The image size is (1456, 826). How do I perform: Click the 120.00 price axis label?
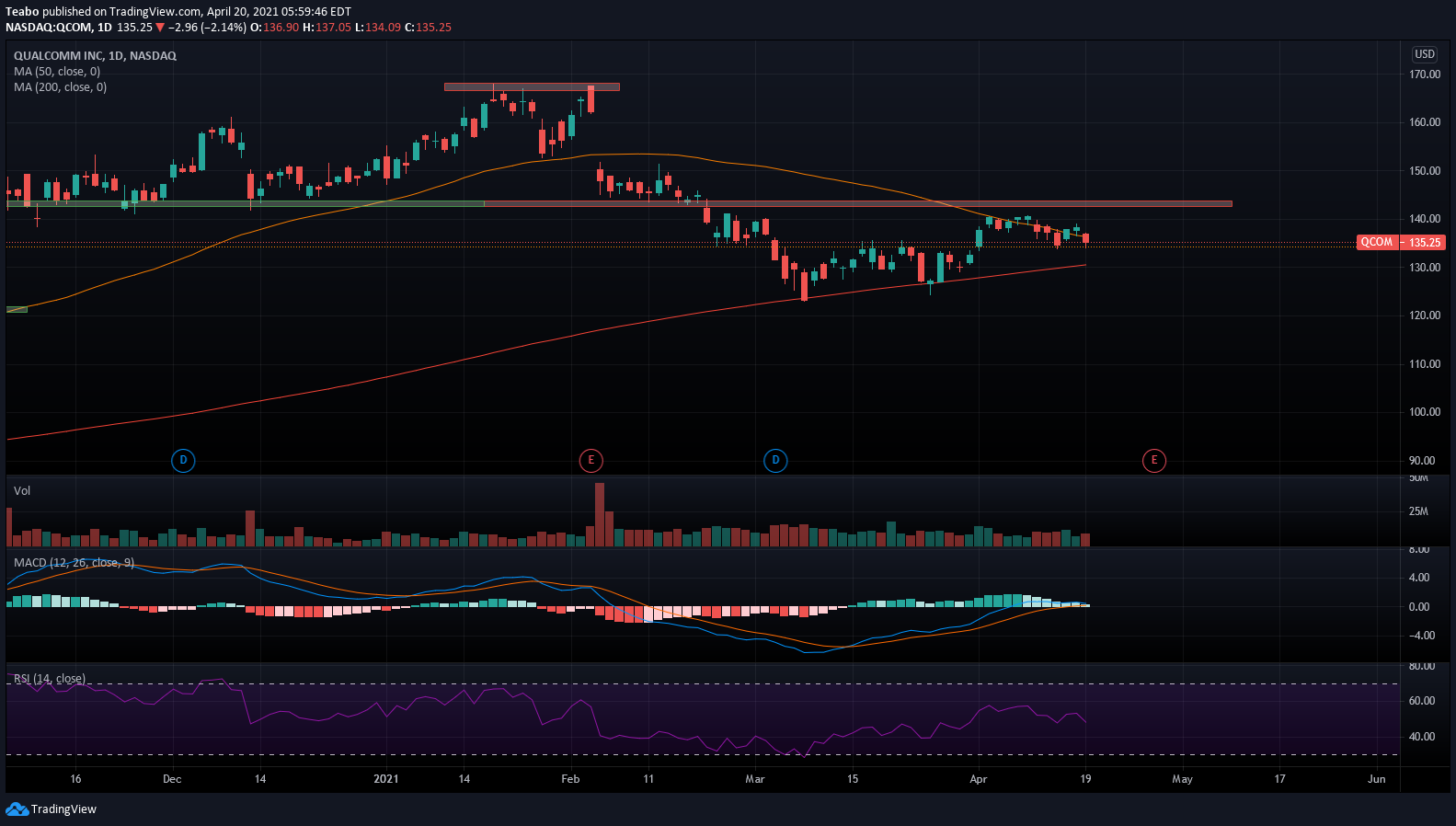[1425, 315]
